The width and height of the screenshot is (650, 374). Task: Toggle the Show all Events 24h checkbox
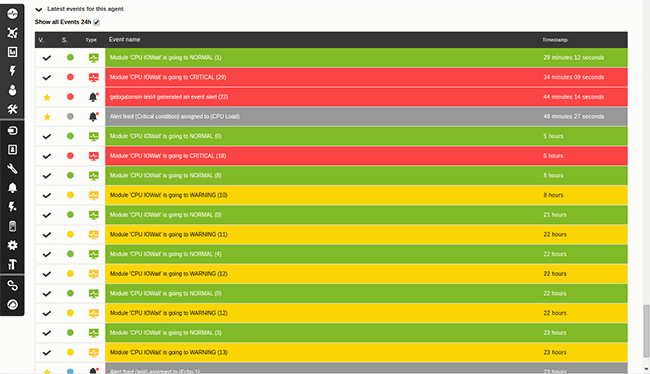pyautogui.click(x=97, y=22)
